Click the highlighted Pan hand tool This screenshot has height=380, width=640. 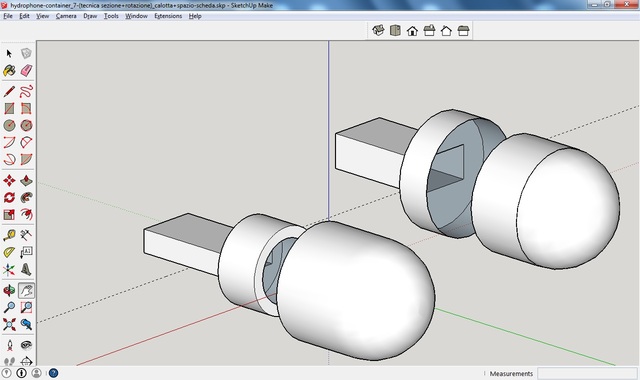point(26,290)
